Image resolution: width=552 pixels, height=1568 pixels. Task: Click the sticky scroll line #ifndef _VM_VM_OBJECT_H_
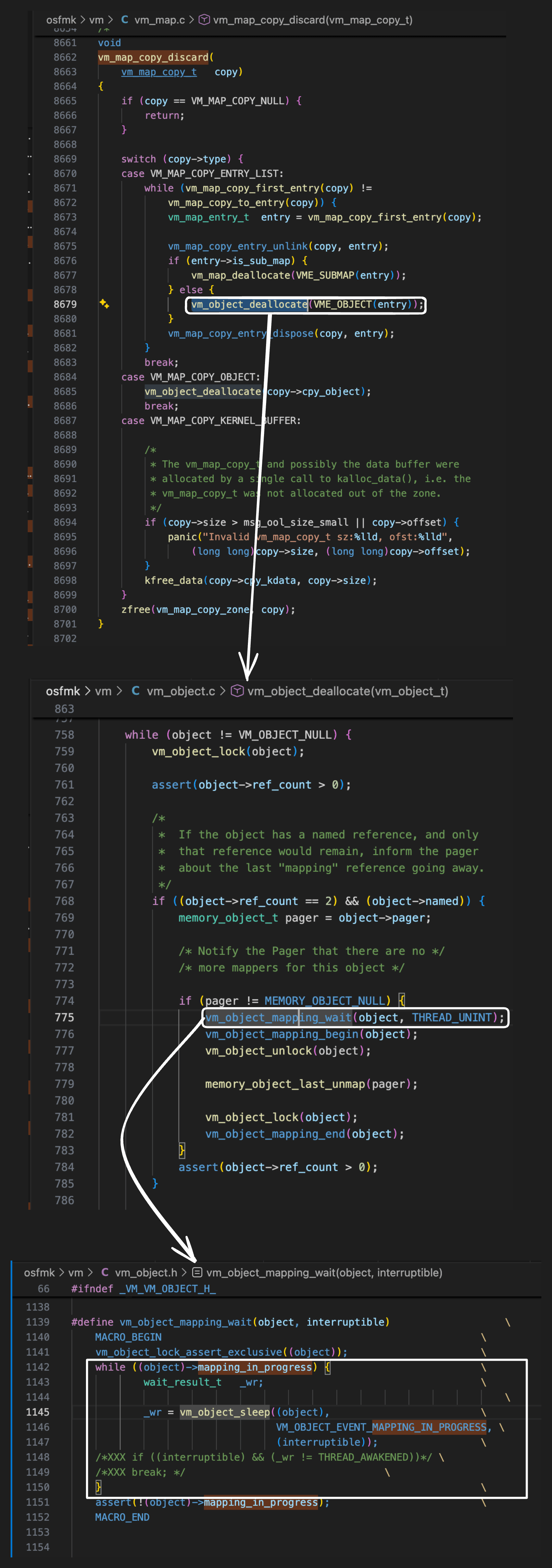[143, 1288]
